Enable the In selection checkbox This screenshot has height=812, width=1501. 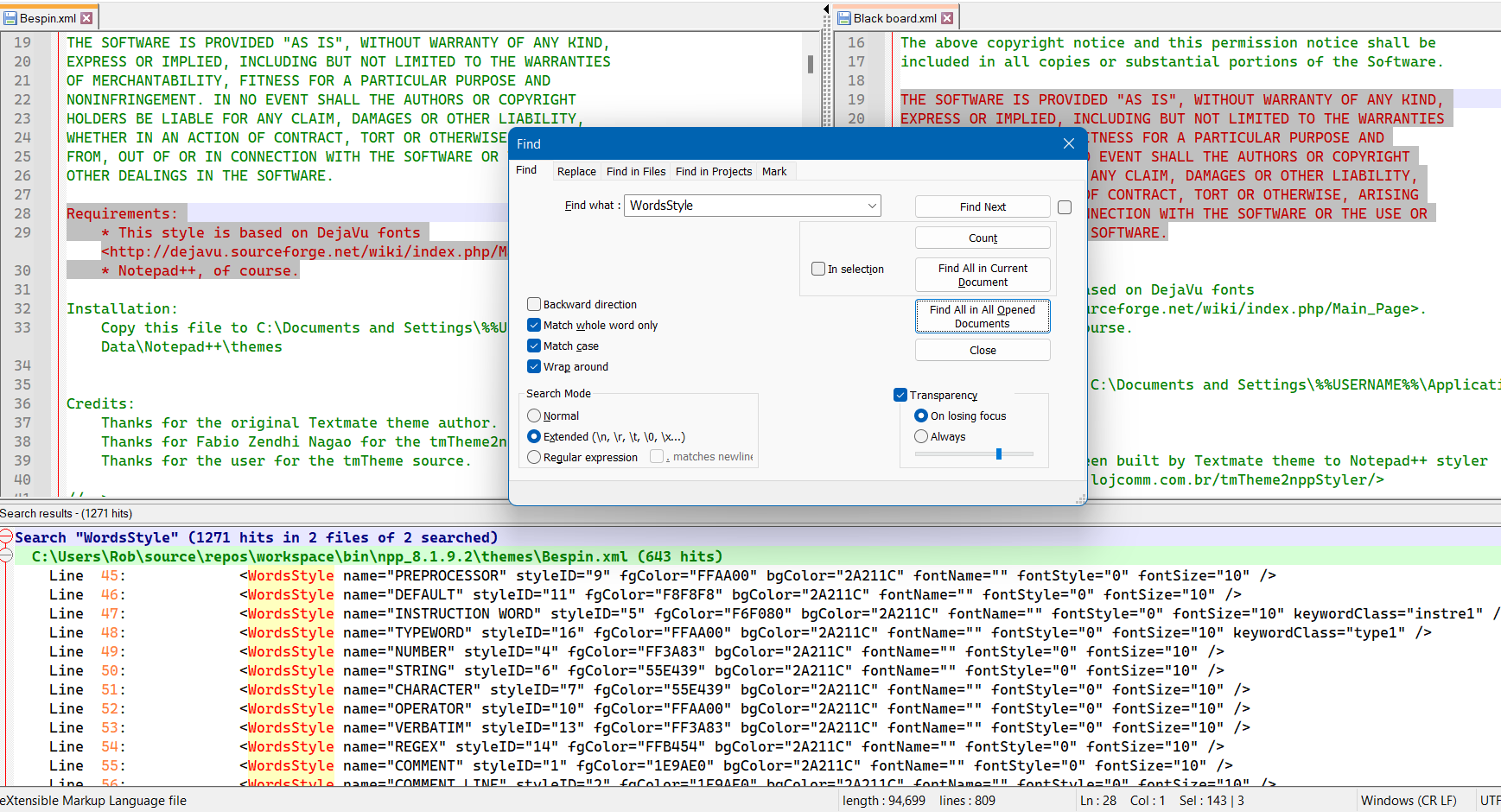(818, 269)
